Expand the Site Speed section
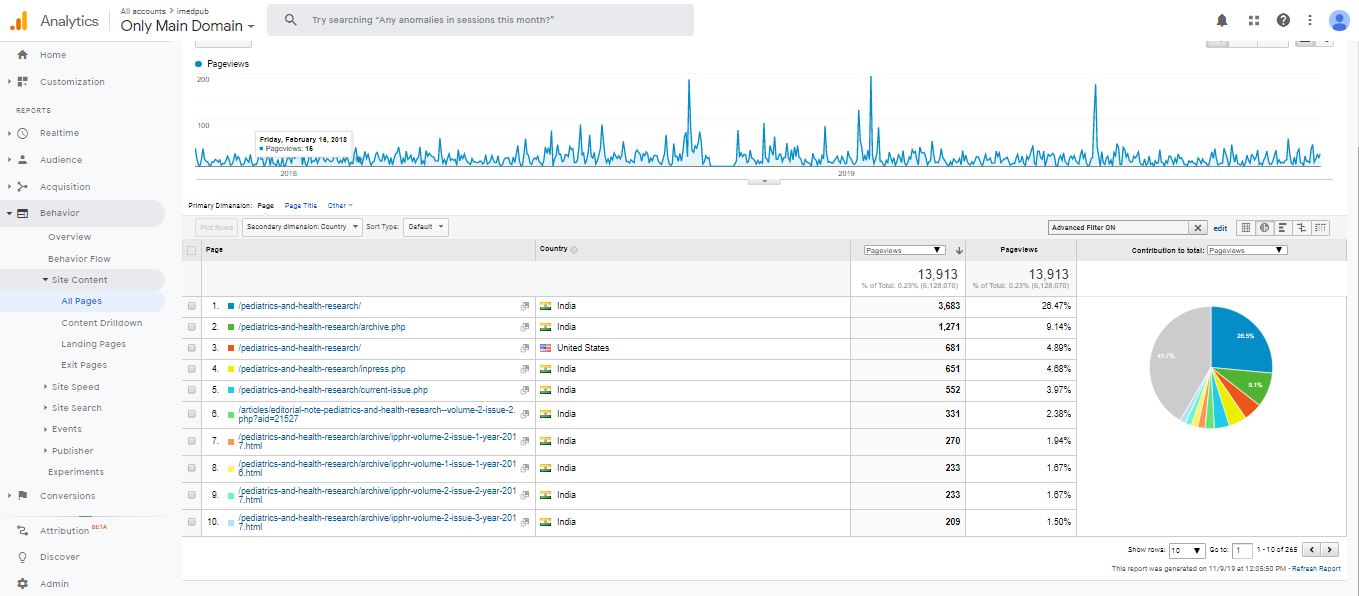Screen dimensions: 1359x596 pyautogui.click(x=75, y=387)
